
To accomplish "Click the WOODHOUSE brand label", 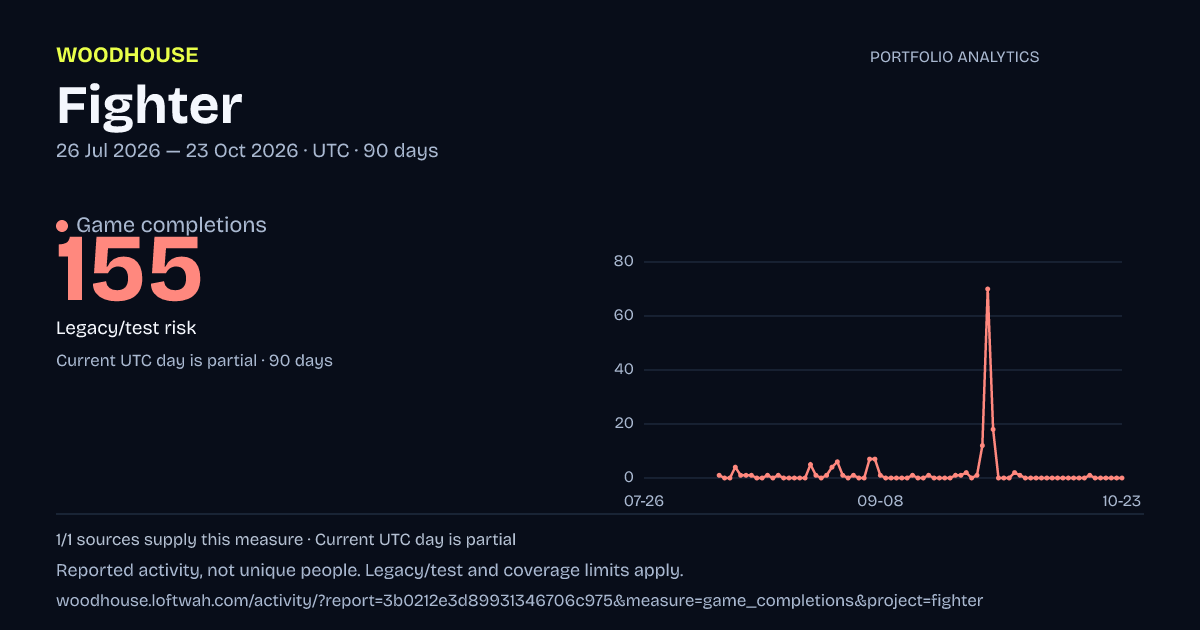I will (x=127, y=55).
